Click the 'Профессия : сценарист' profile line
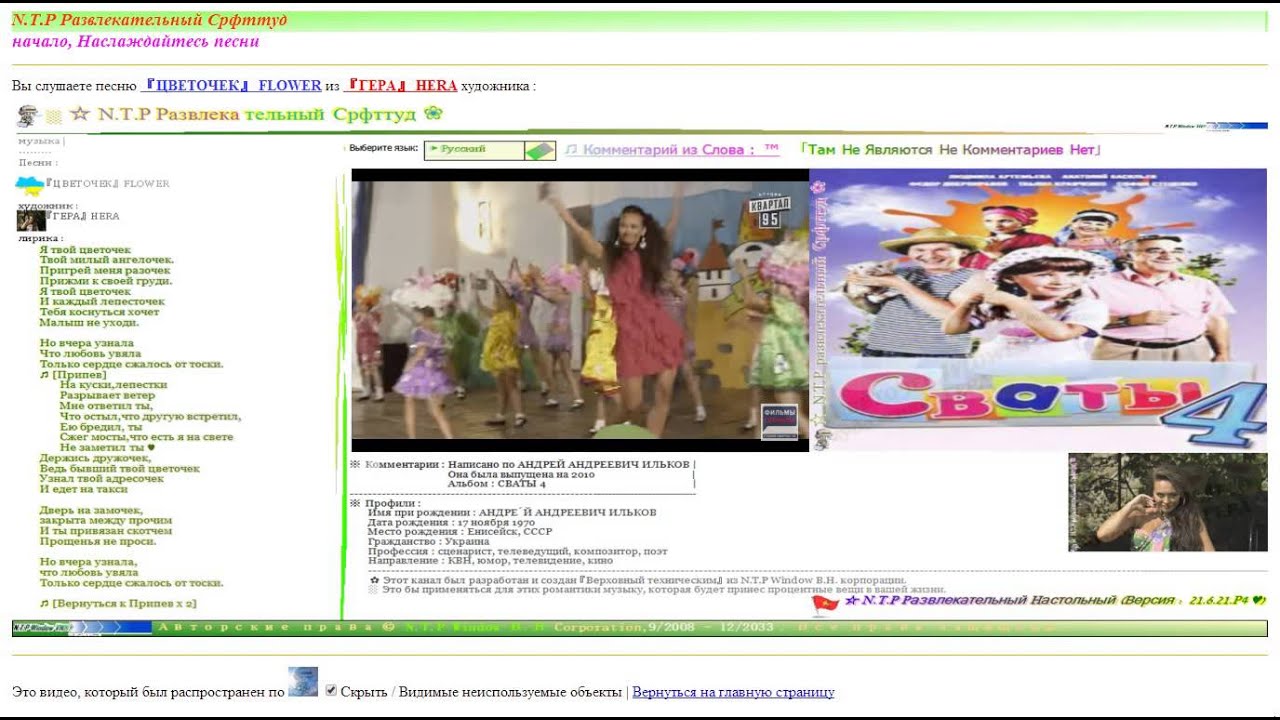The width and height of the screenshot is (1280, 720). click(517, 551)
